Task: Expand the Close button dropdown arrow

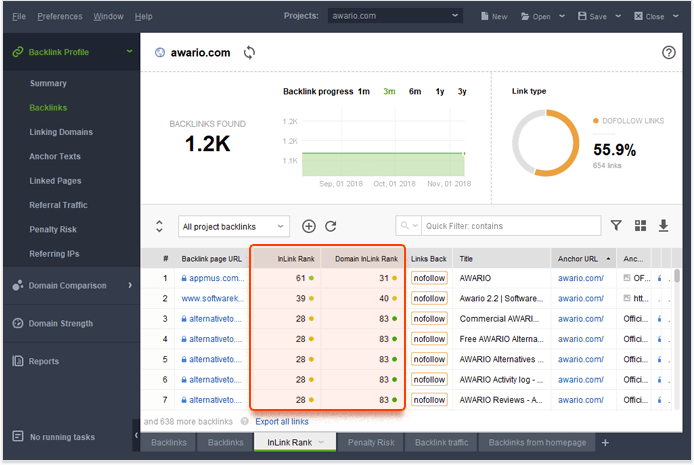Action: coord(675,16)
